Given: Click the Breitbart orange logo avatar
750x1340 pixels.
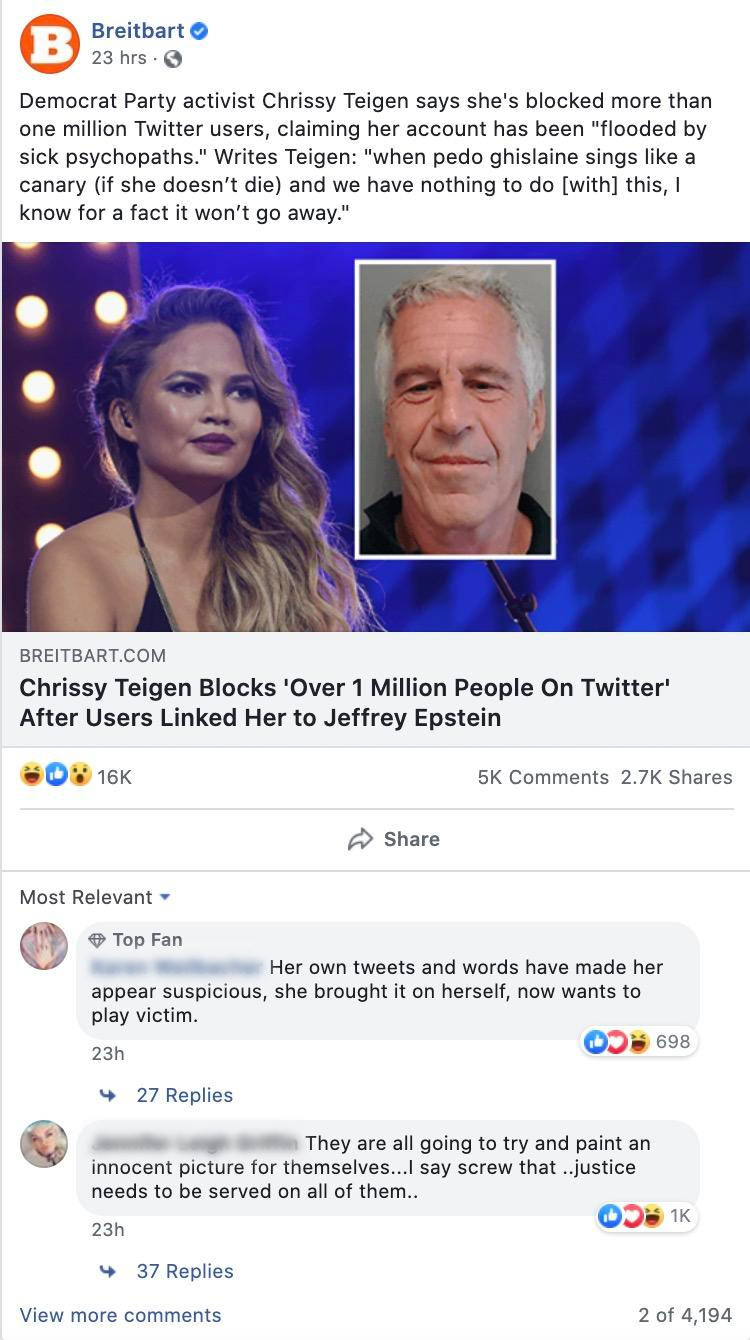Looking at the screenshot, I should 50,44.
